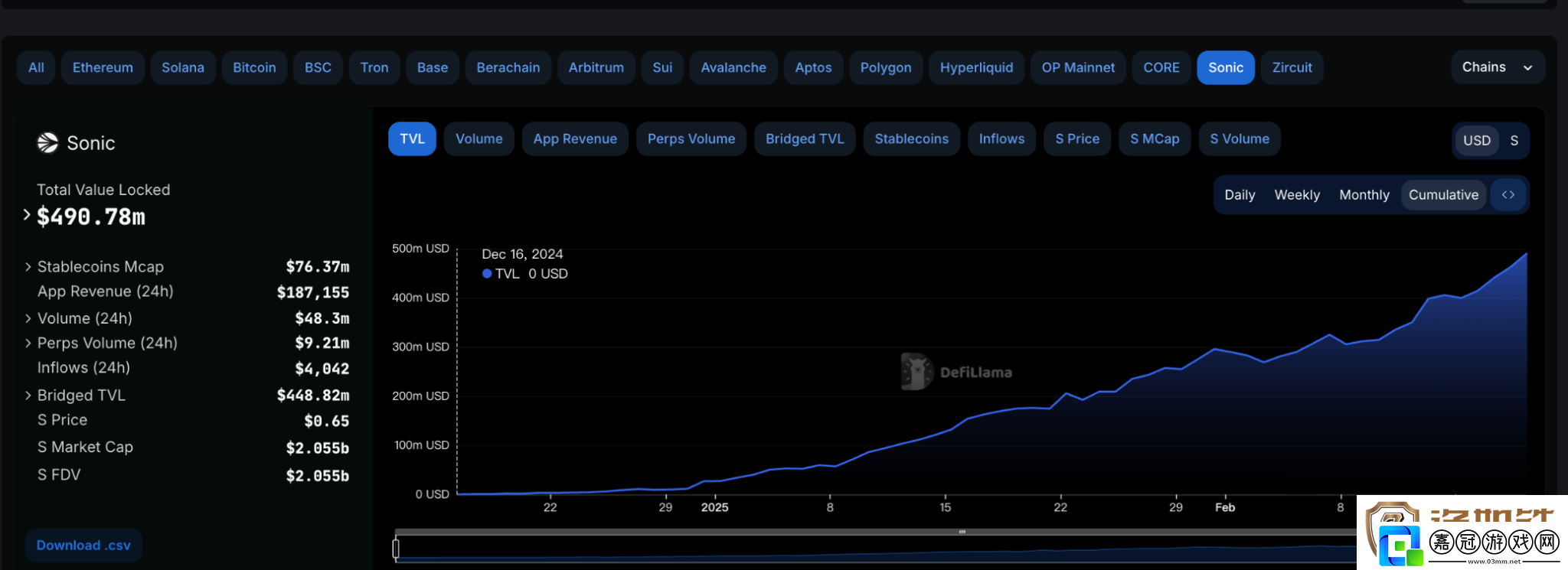The image size is (1568, 570).
Task: Select the Sui chain filter
Action: tap(662, 68)
